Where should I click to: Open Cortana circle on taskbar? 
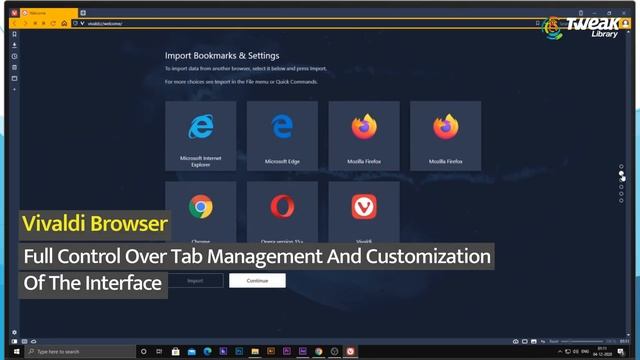[143, 351]
